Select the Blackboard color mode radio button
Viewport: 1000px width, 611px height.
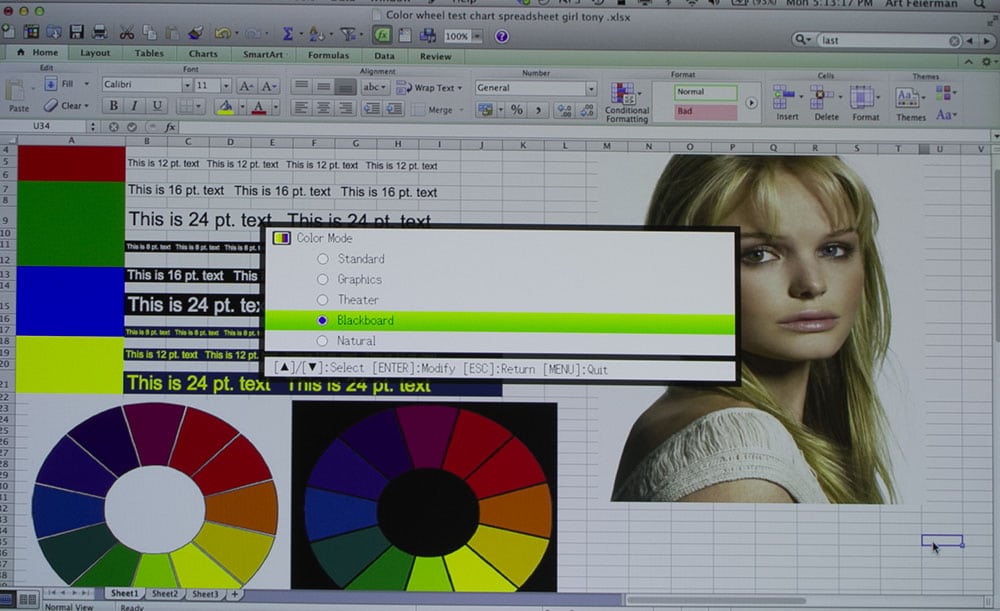323,320
